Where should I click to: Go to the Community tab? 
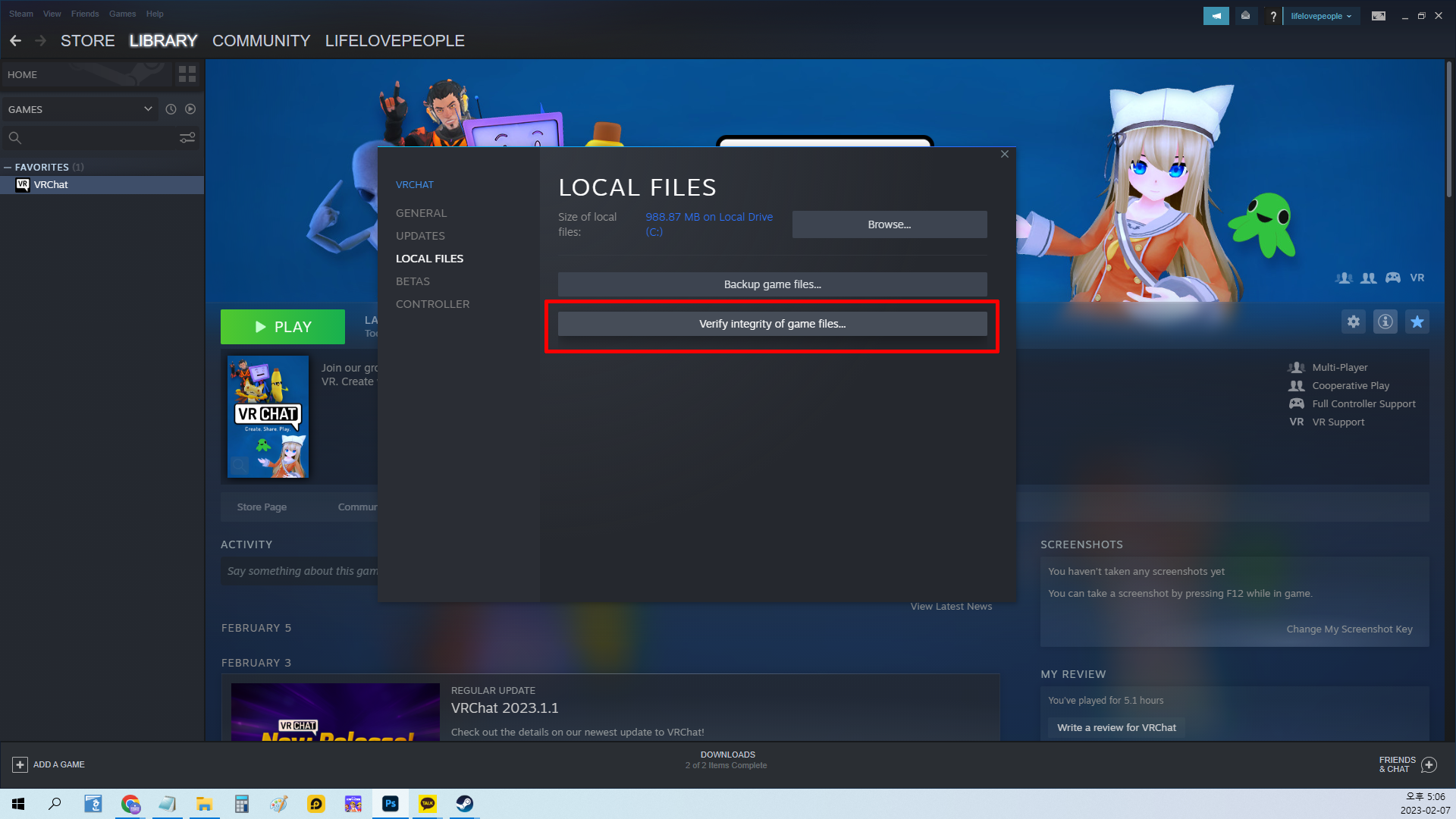[262, 41]
